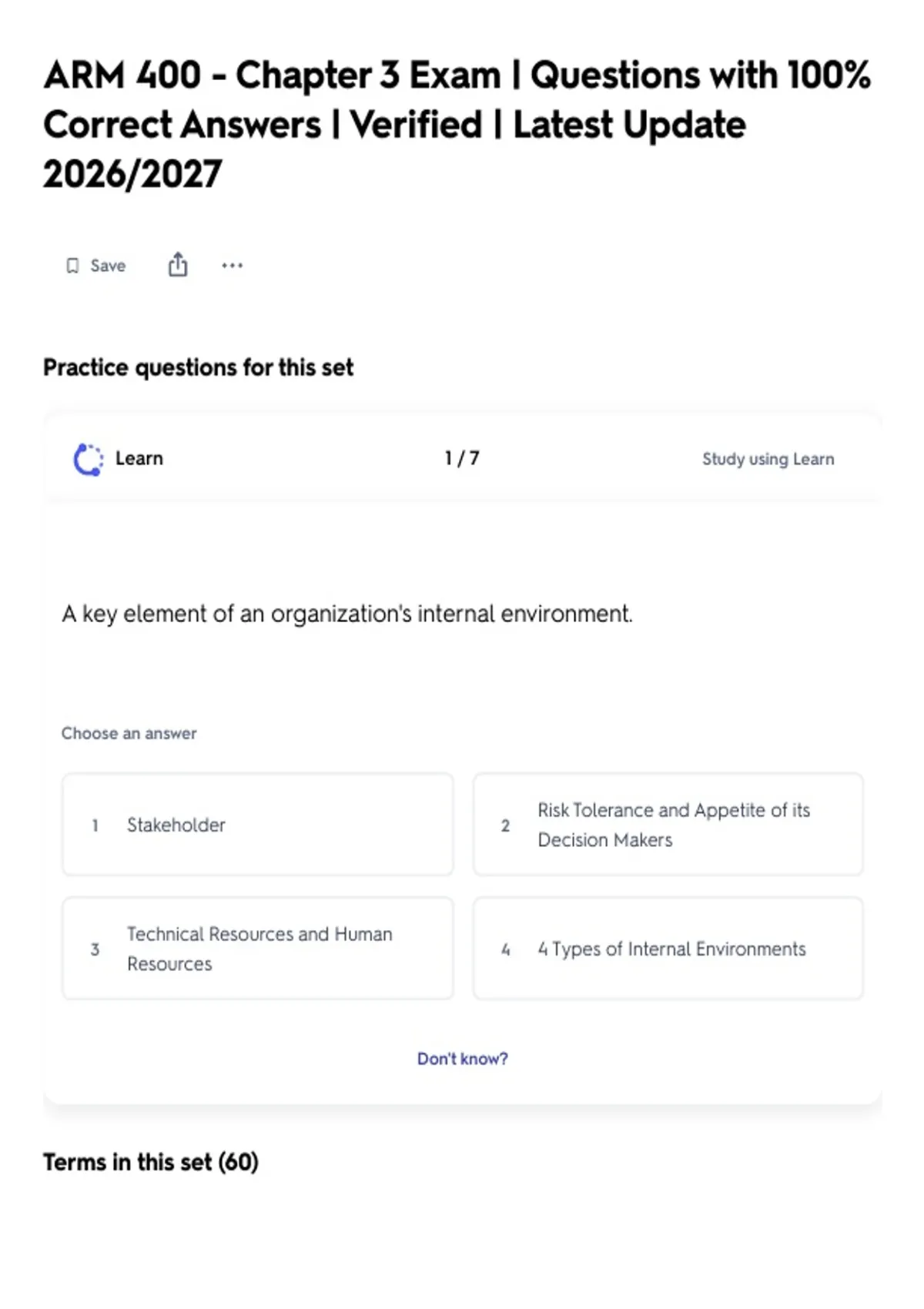
Task: Open the share icon next to Save
Action: pos(178,264)
